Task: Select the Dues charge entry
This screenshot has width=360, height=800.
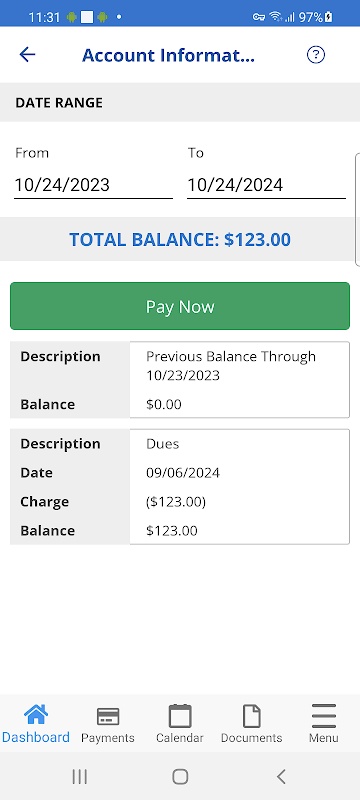Action: [180, 487]
